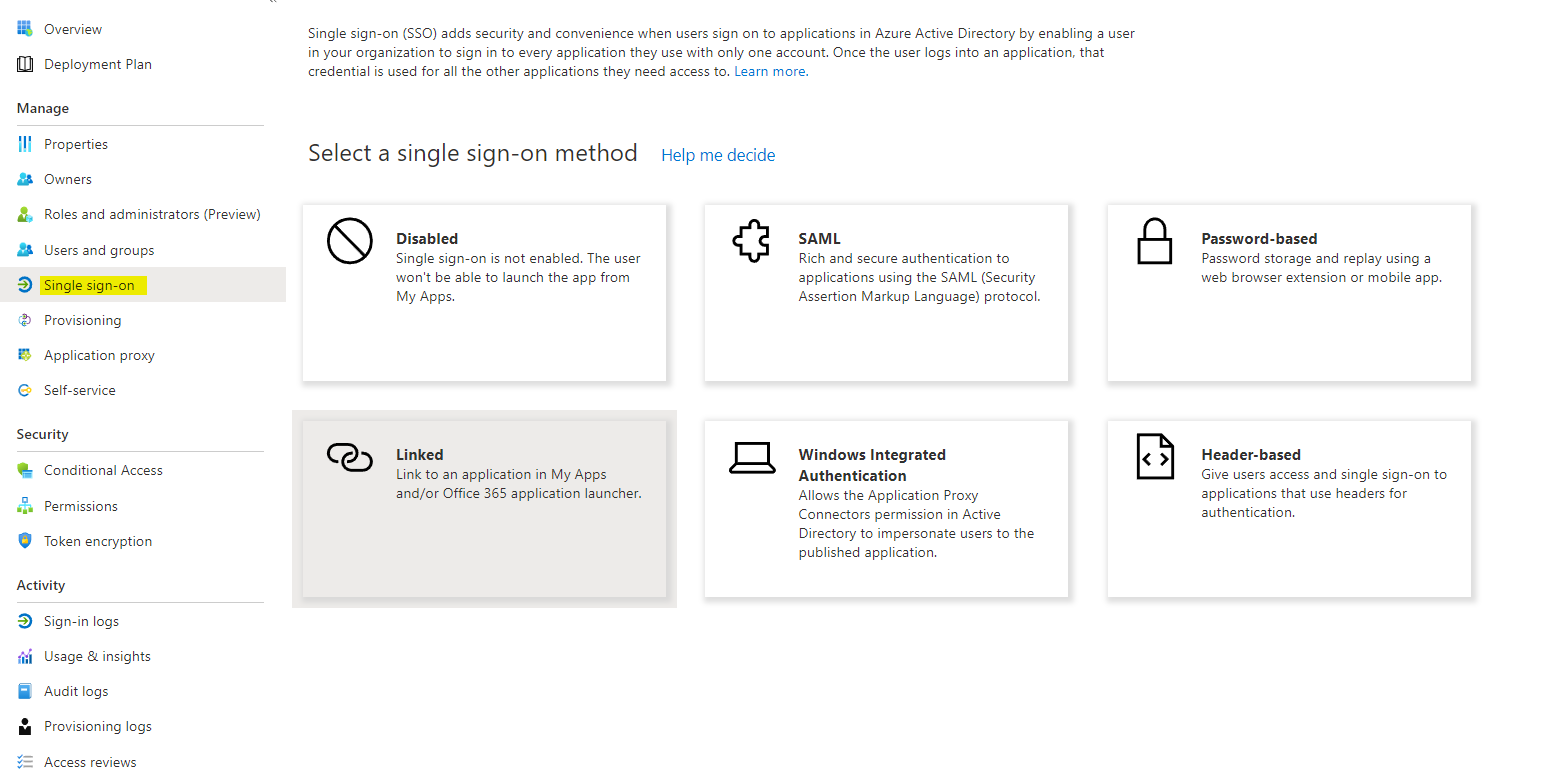The height and width of the screenshot is (776, 1543).
Task: Click the Help me decide link
Action: (718, 154)
